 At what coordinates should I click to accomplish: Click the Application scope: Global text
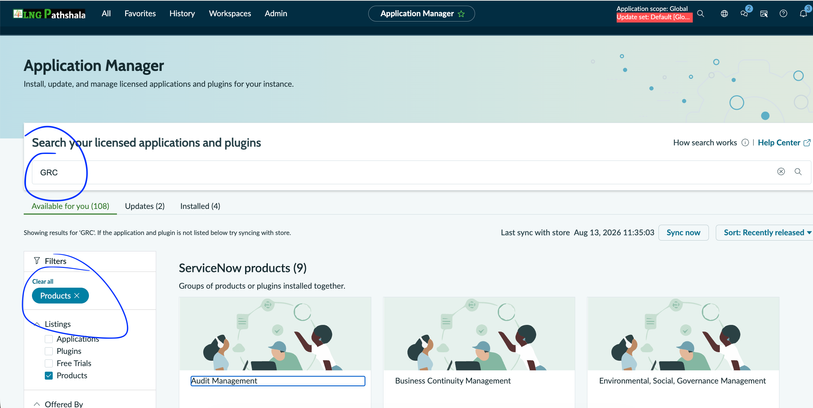pyautogui.click(x=652, y=8)
